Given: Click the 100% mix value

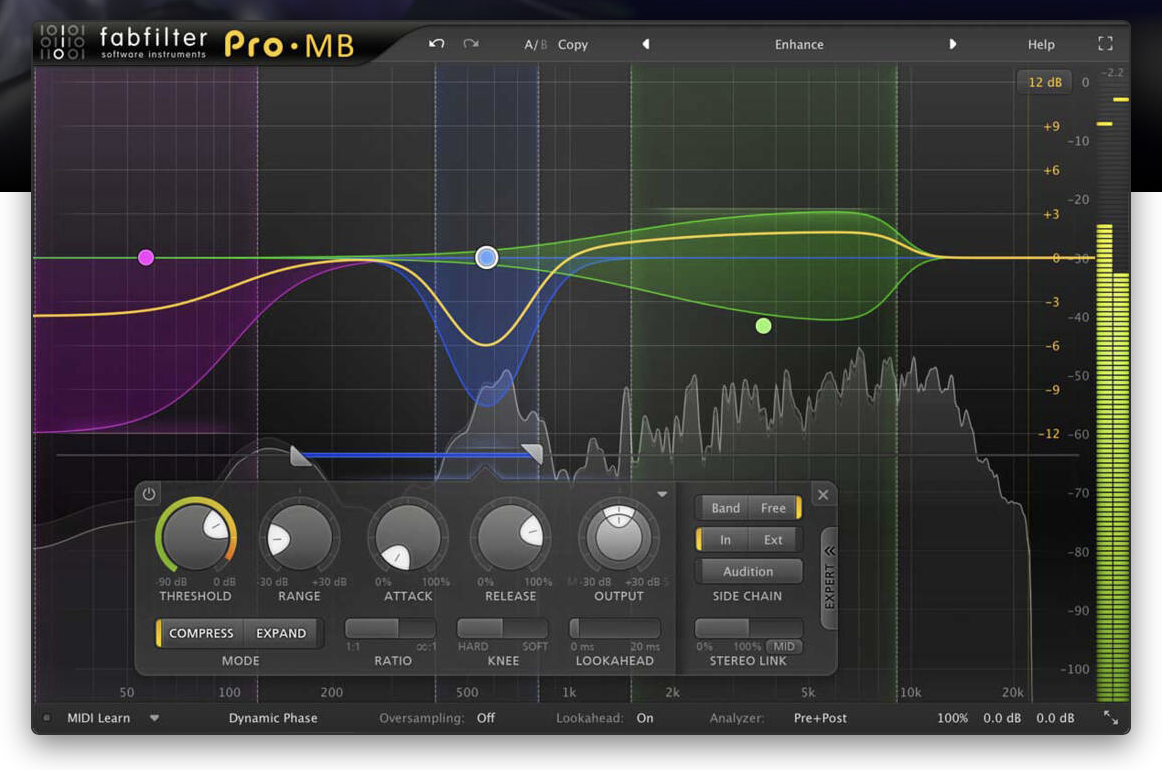Looking at the screenshot, I should [952, 717].
